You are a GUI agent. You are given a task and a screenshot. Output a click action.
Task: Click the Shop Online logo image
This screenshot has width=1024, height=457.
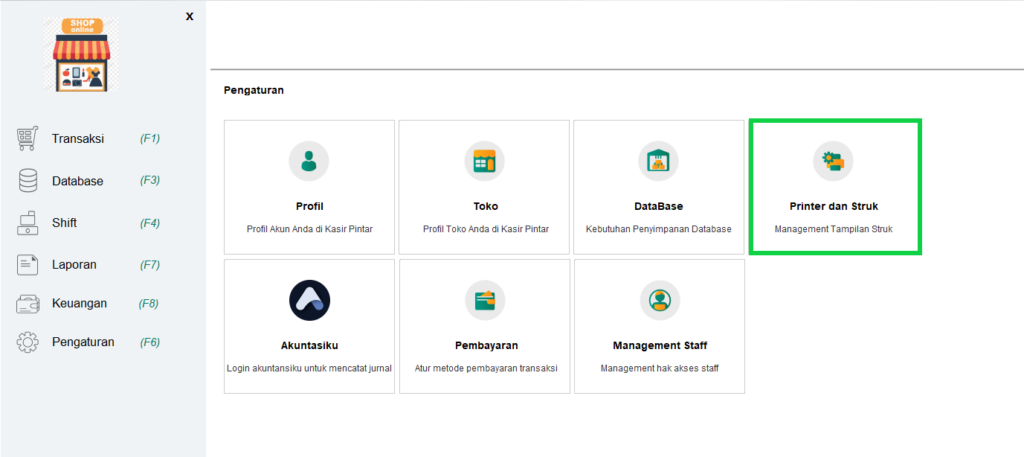[84, 56]
